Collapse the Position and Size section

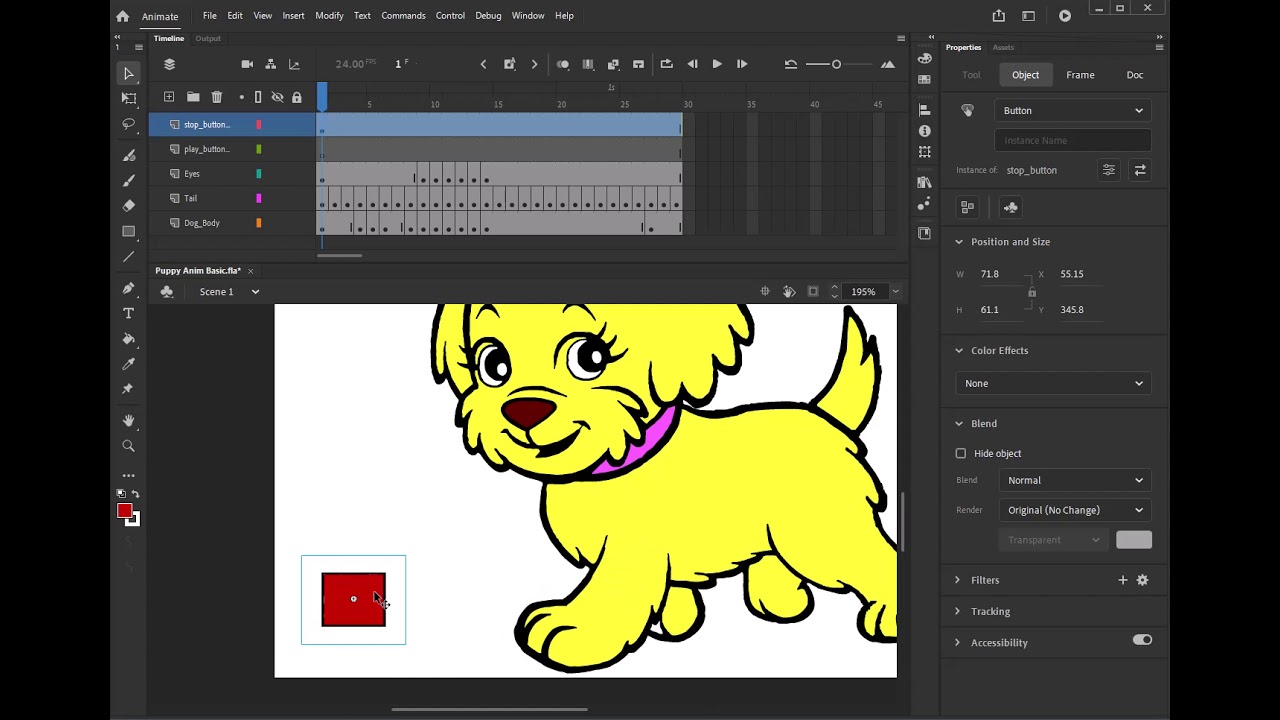point(958,242)
